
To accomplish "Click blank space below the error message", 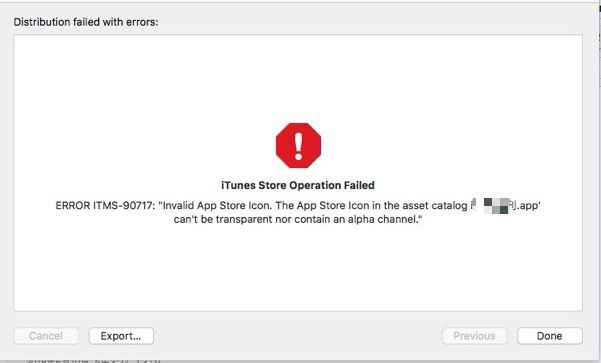I will click(x=298, y=268).
